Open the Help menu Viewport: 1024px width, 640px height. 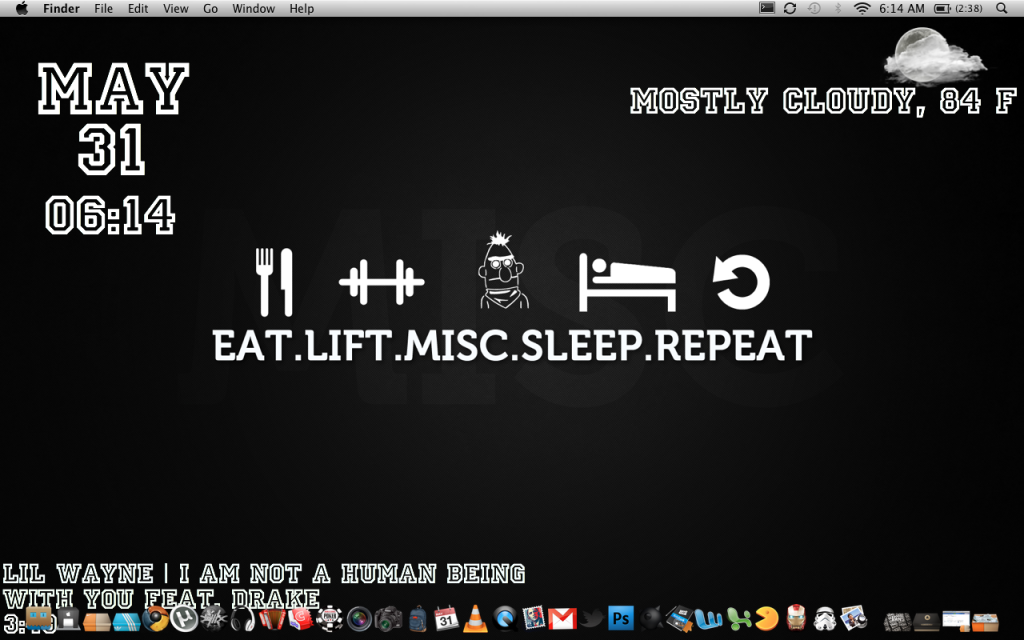302,8
